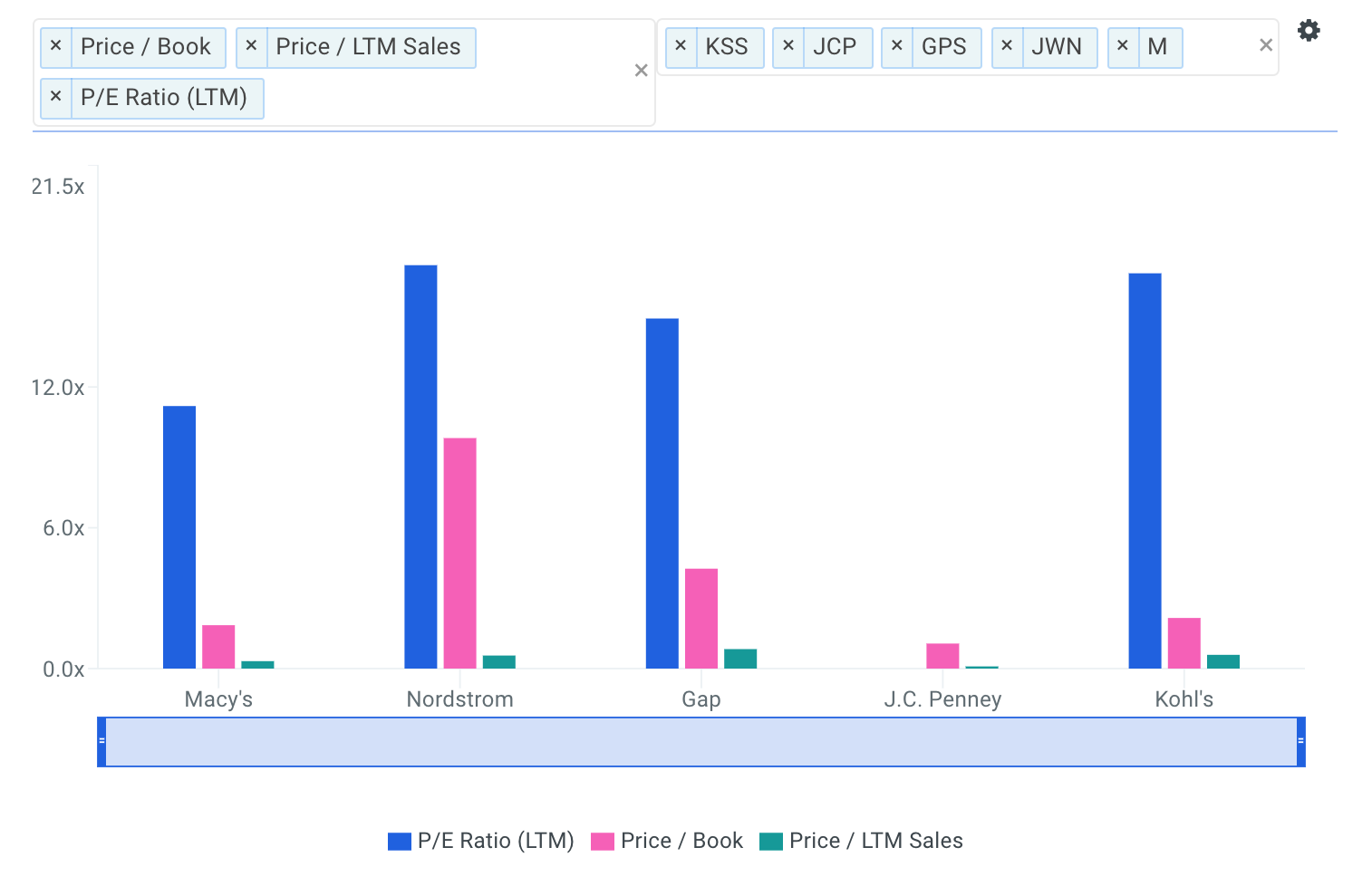
Task: Click Nordstrom's pink Price / Book bar
Action: click(x=459, y=554)
